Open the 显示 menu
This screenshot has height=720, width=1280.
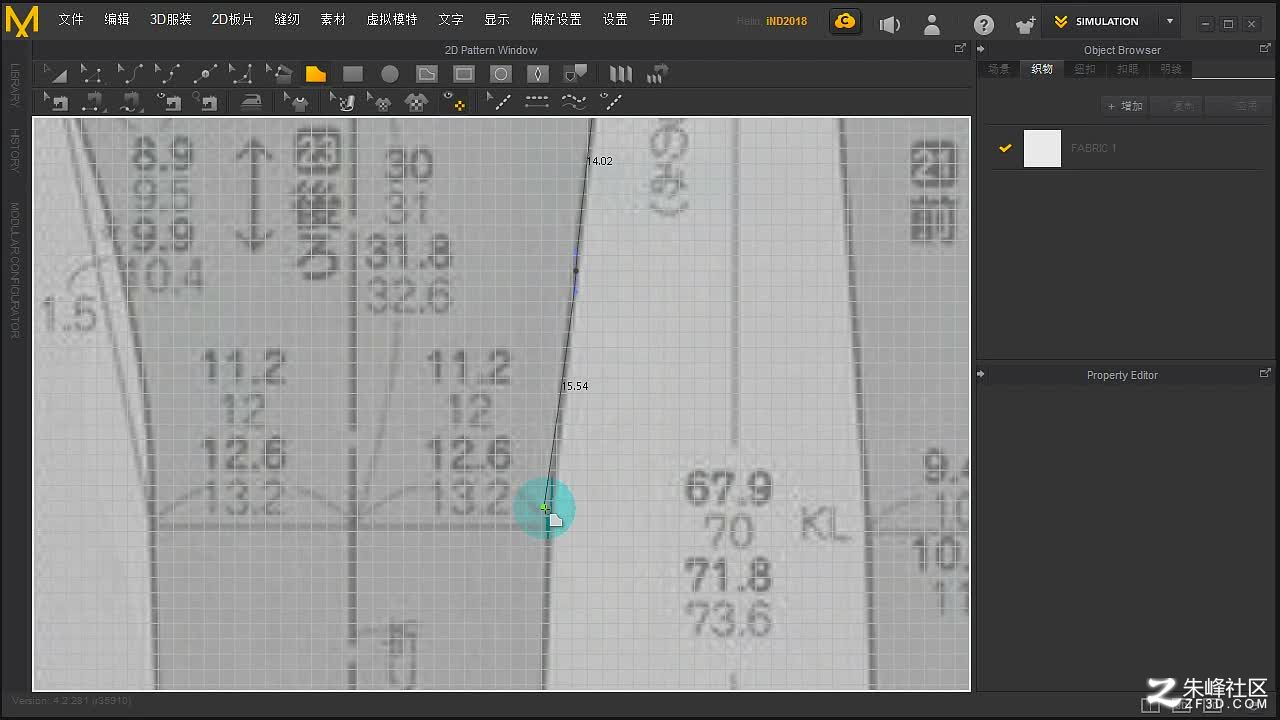point(497,19)
